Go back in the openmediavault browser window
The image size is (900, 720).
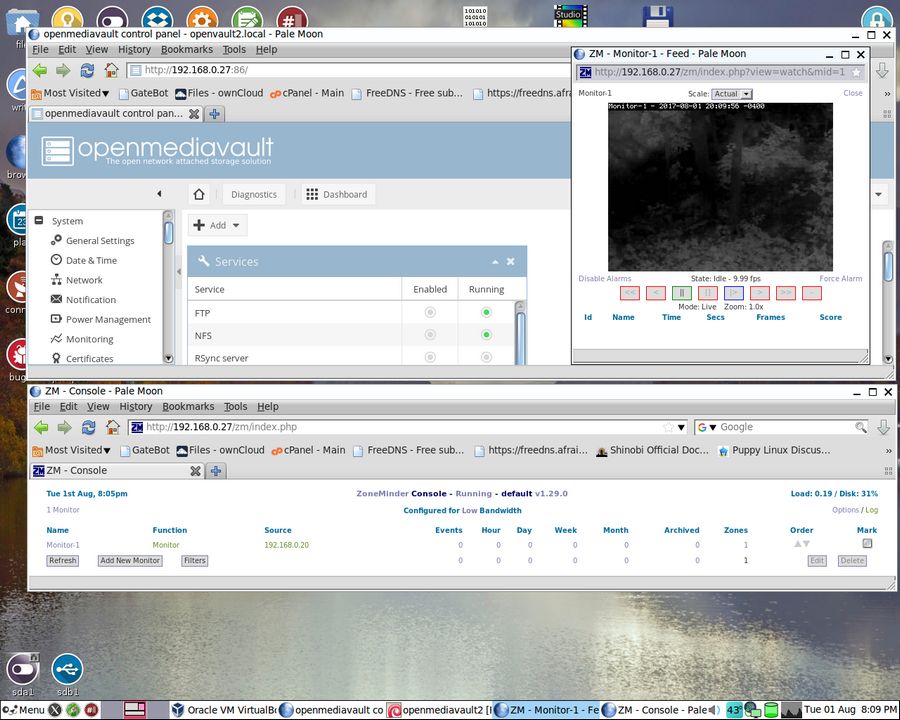point(40,71)
